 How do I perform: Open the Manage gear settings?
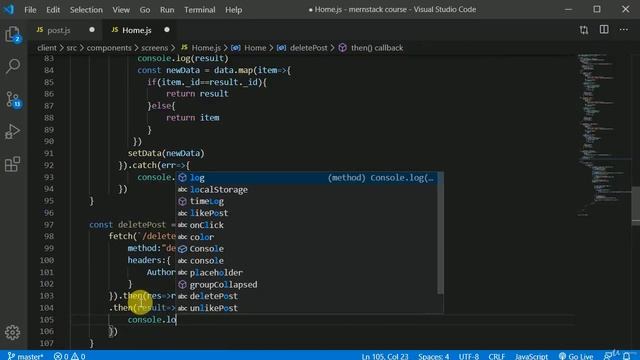click(12, 333)
